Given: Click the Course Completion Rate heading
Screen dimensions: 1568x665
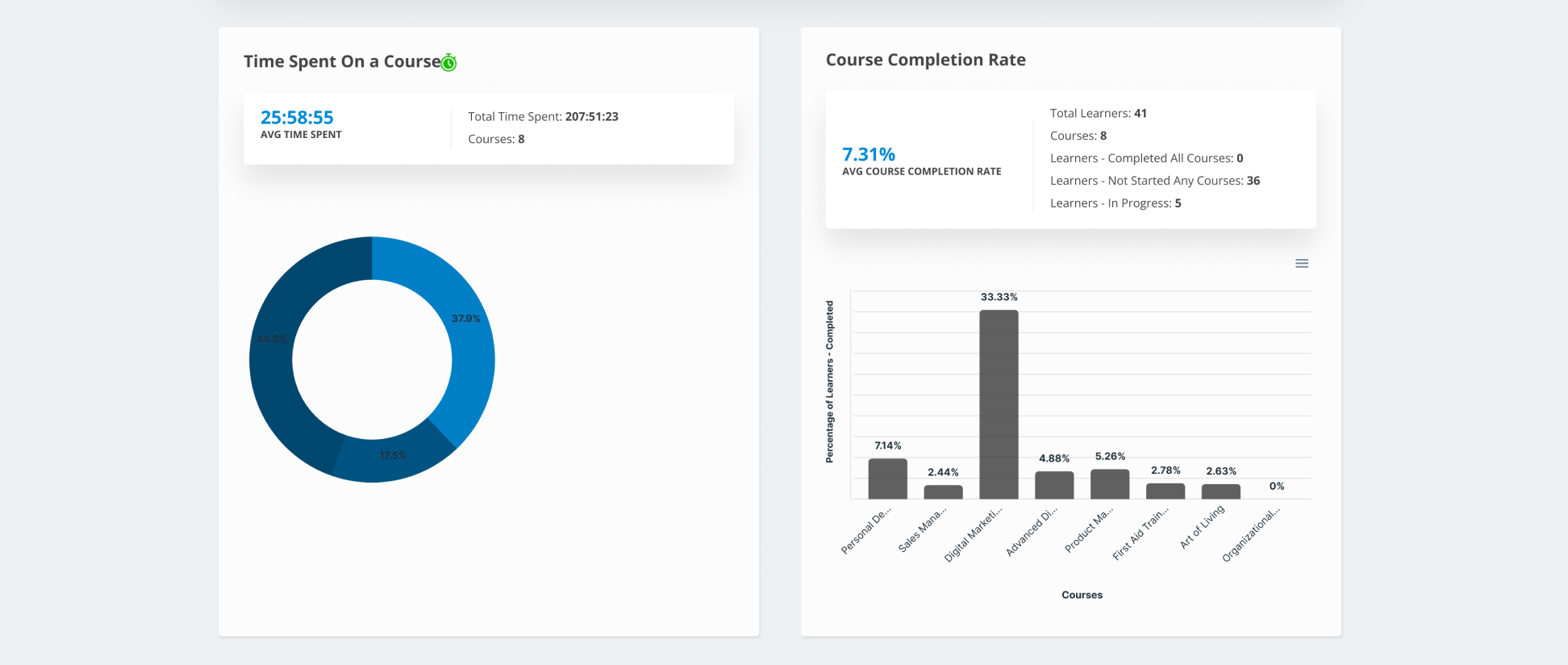Looking at the screenshot, I should 925,60.
